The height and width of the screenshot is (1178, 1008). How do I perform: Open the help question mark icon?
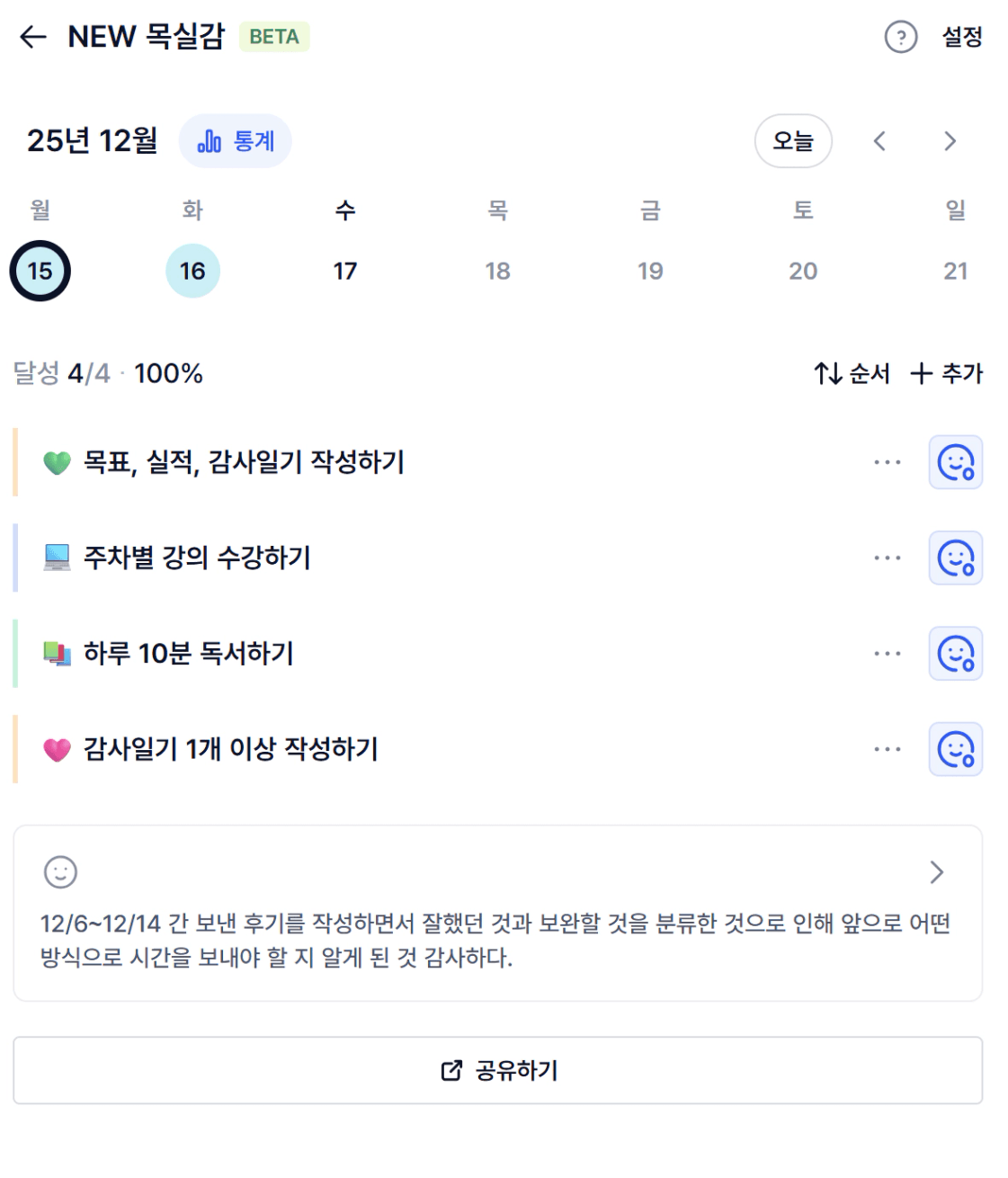tap(900, 37)
